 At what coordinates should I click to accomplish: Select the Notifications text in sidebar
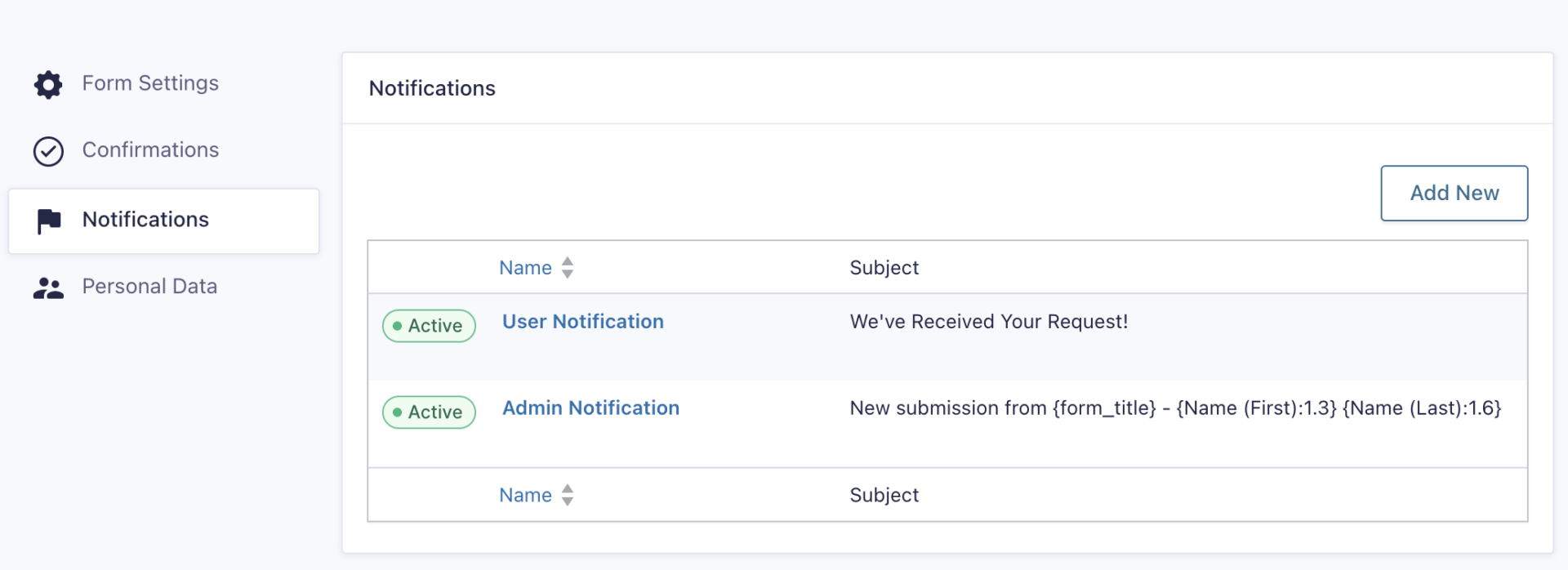coord(145,220)
